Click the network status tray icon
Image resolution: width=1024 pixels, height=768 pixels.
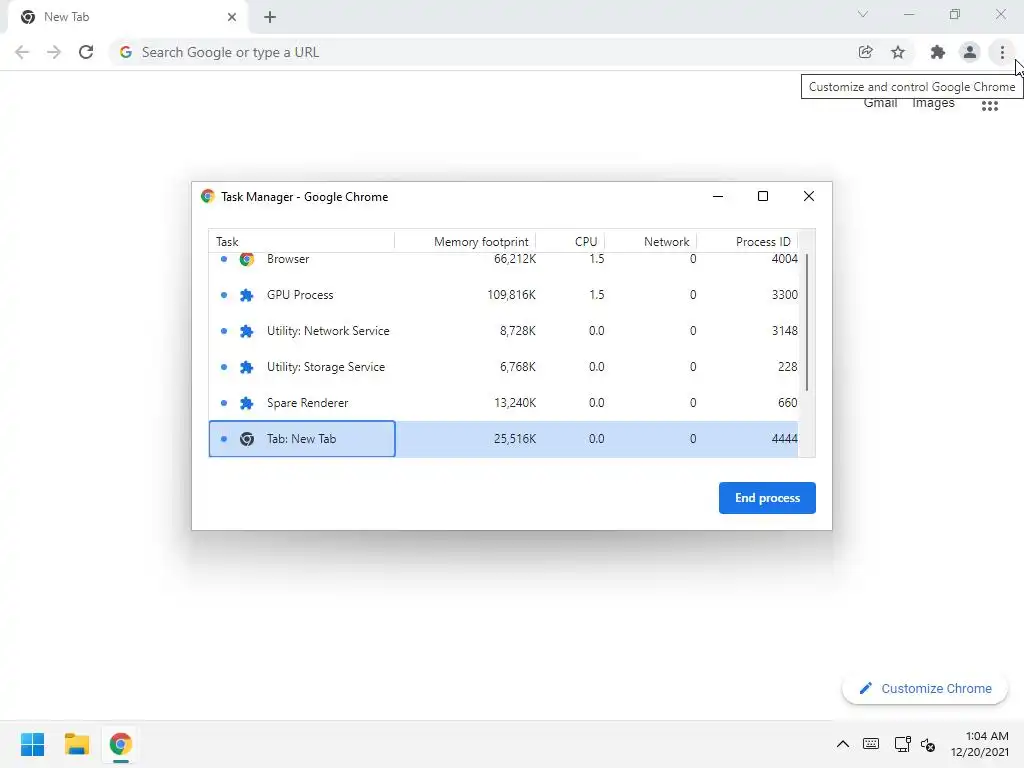tap(903, 744)
